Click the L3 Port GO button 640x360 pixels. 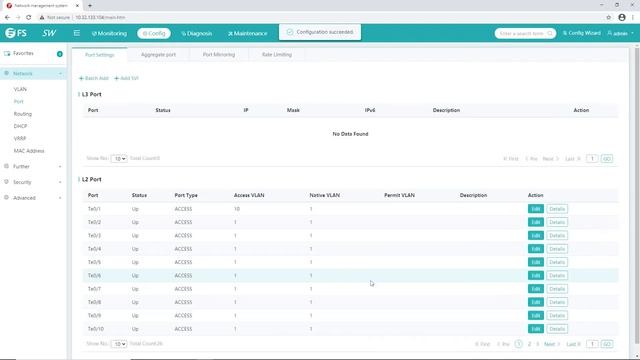(x=607, y=159)
